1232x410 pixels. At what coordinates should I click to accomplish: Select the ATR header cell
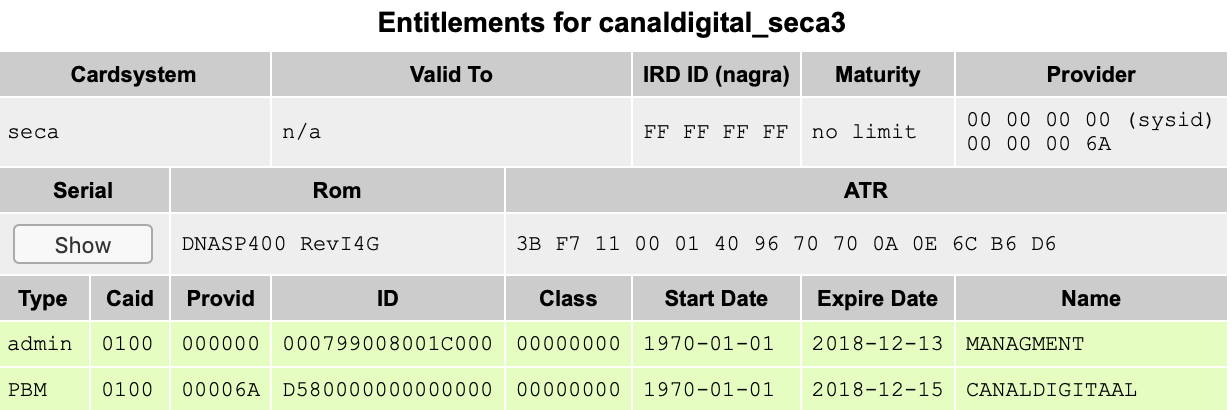tap(865, 190)
